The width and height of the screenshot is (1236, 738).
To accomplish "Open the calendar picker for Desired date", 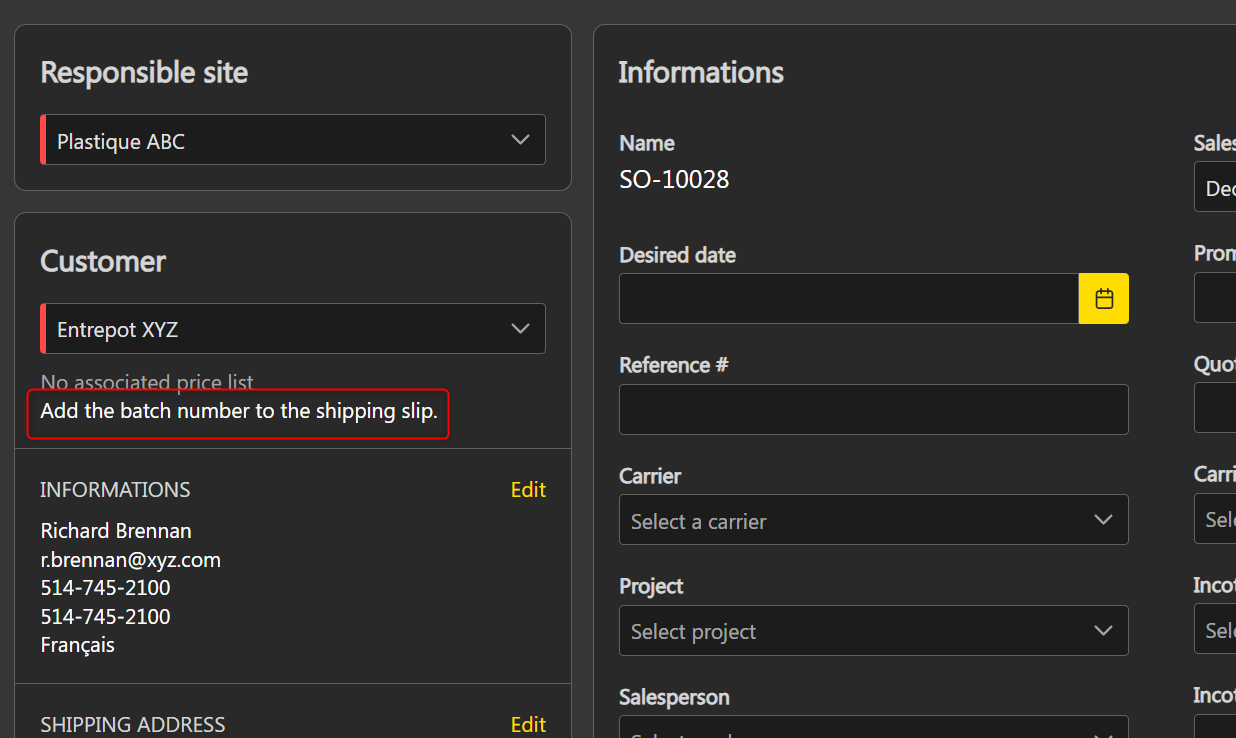I will coord(1103,299).
